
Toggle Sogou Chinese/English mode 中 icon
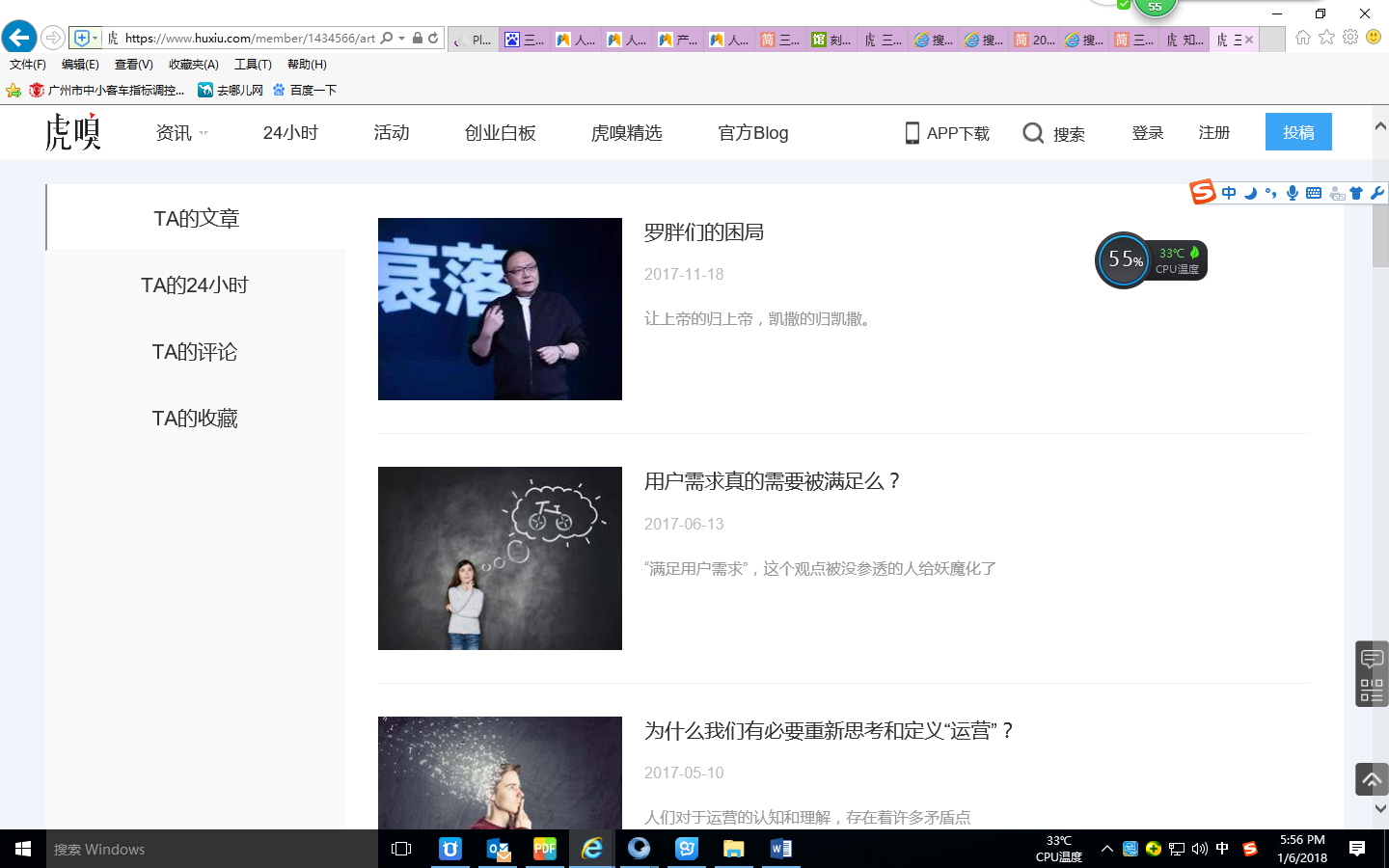coord(1229,193)
